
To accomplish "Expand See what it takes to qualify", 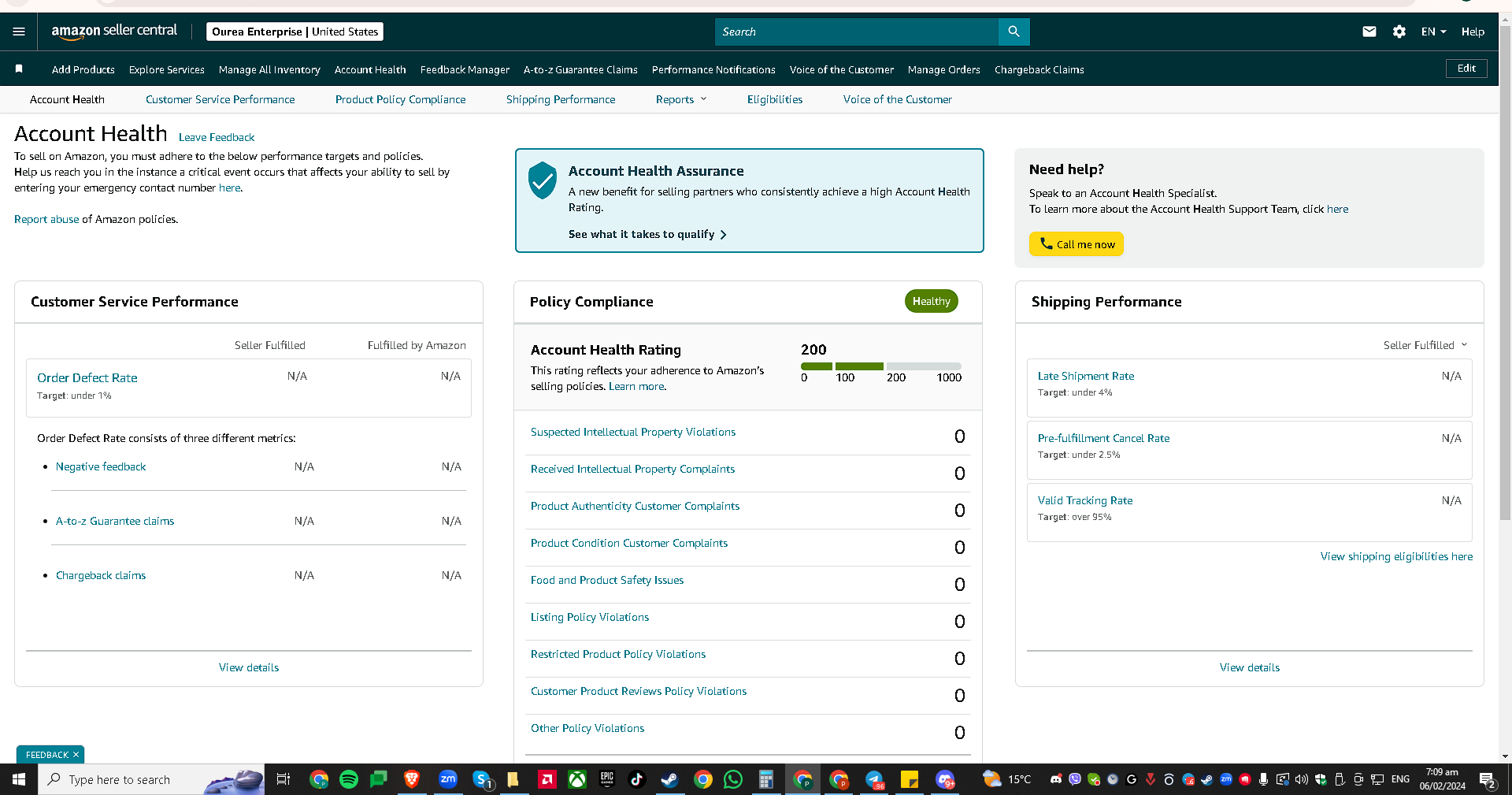I will coord(647,234).
